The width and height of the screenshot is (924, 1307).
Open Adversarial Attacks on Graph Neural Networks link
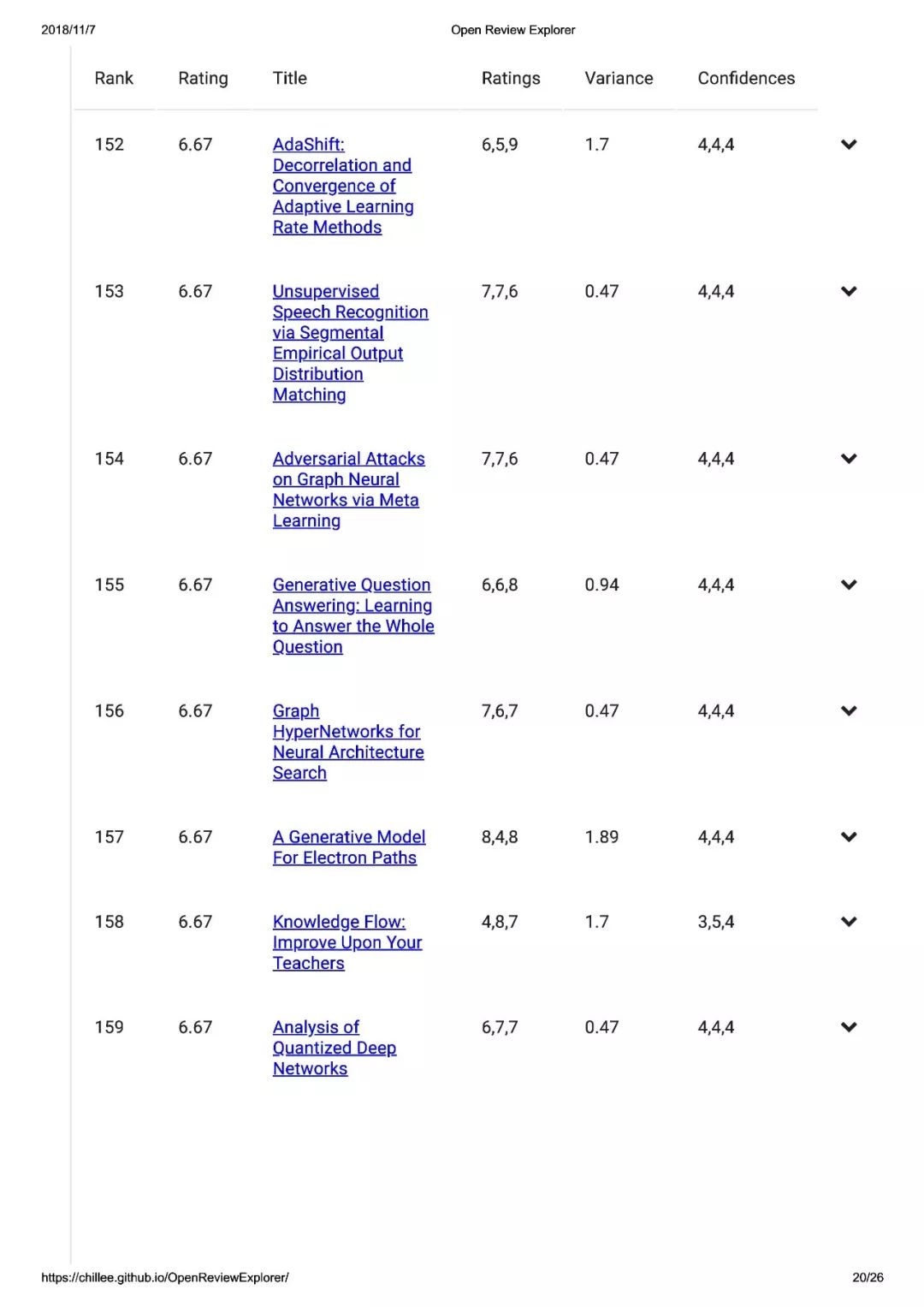pyautogui.click(x=348, y=490)
